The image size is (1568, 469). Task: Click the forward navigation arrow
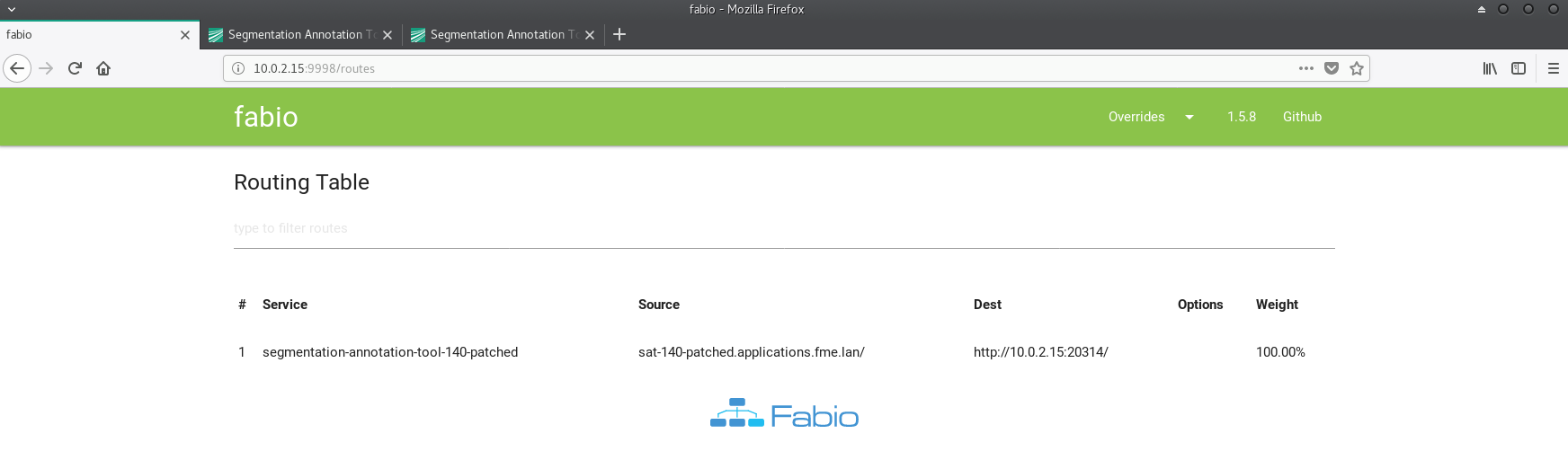(x=47, y=68)
